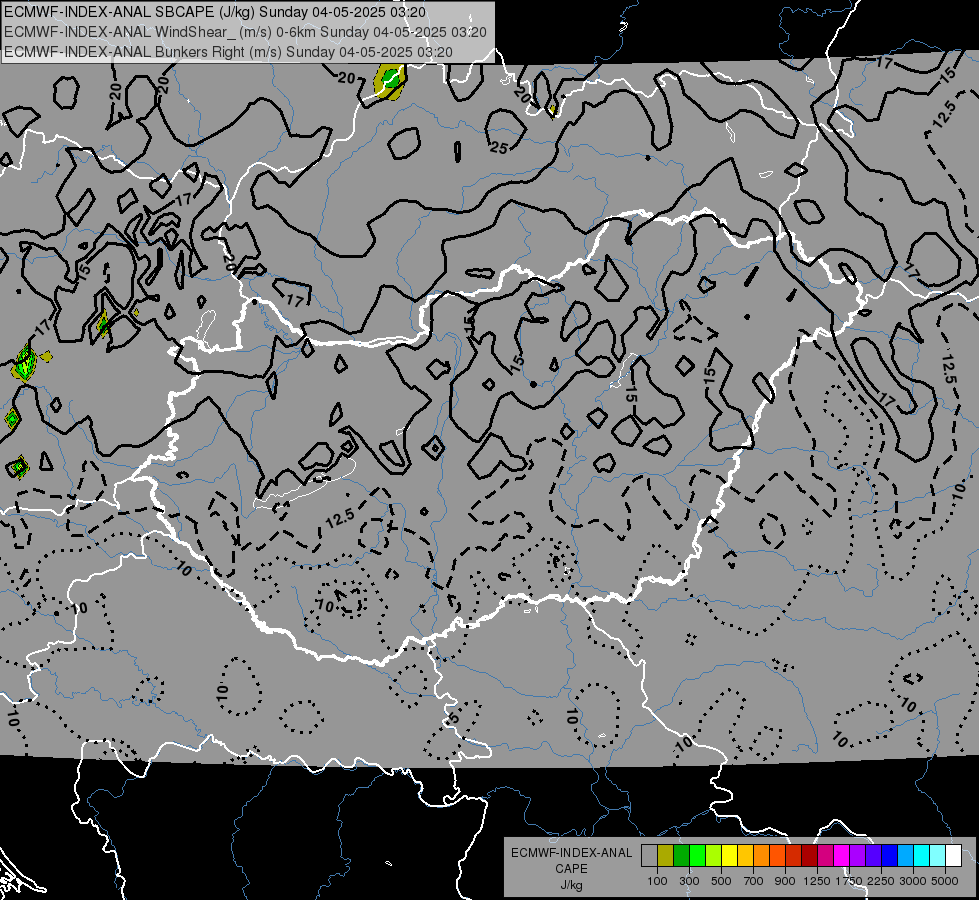Click the 100 legend tick label
Image resolution: width=979 pixels, height=900 pixels.
click(x=657, y=881)
